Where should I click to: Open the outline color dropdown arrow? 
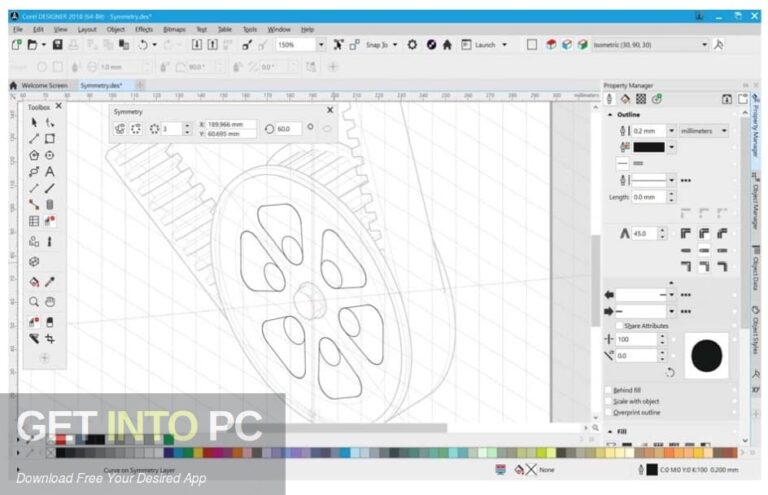tap(672, 147)
